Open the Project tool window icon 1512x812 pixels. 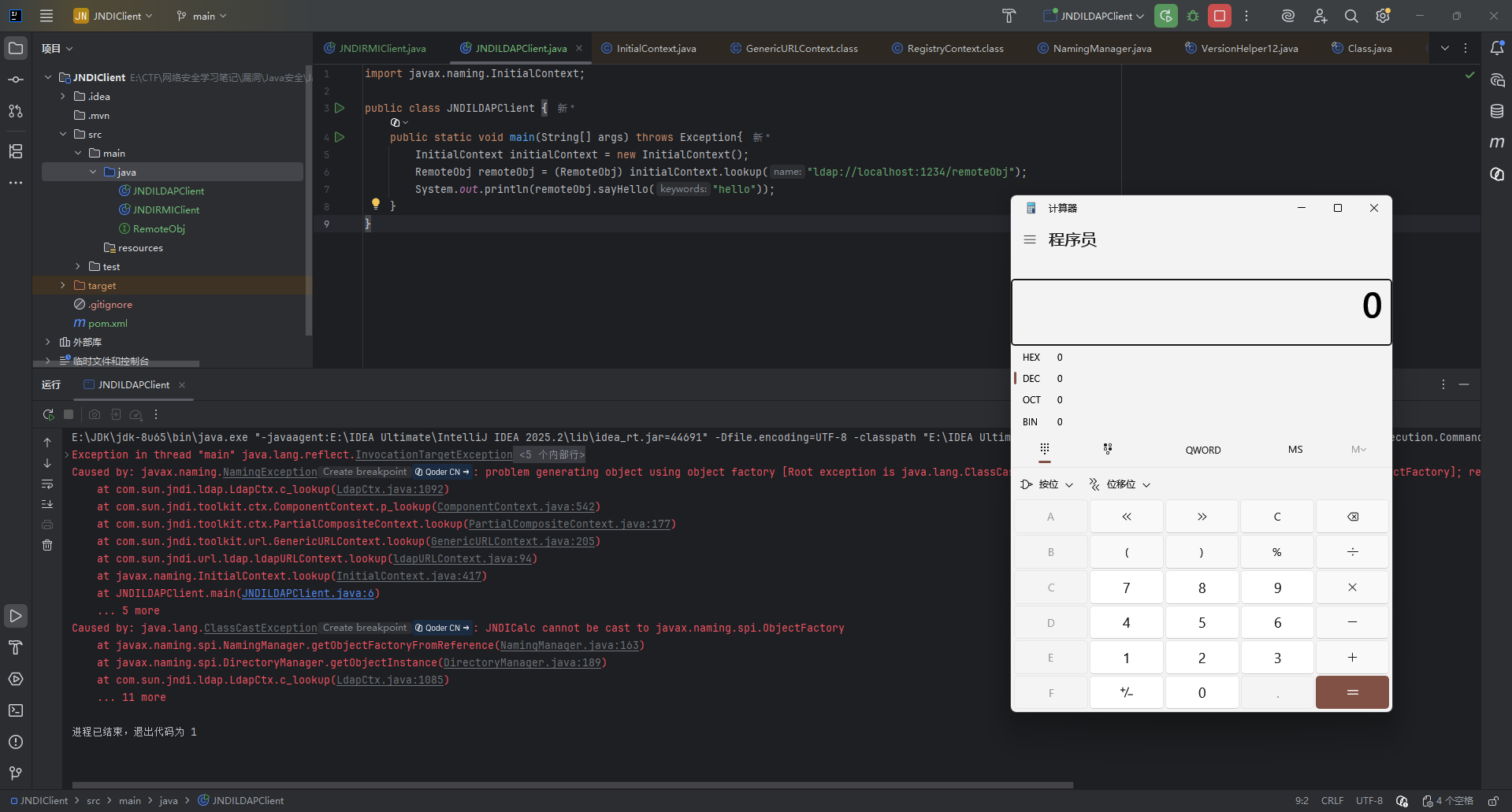[x=16, y=48]
